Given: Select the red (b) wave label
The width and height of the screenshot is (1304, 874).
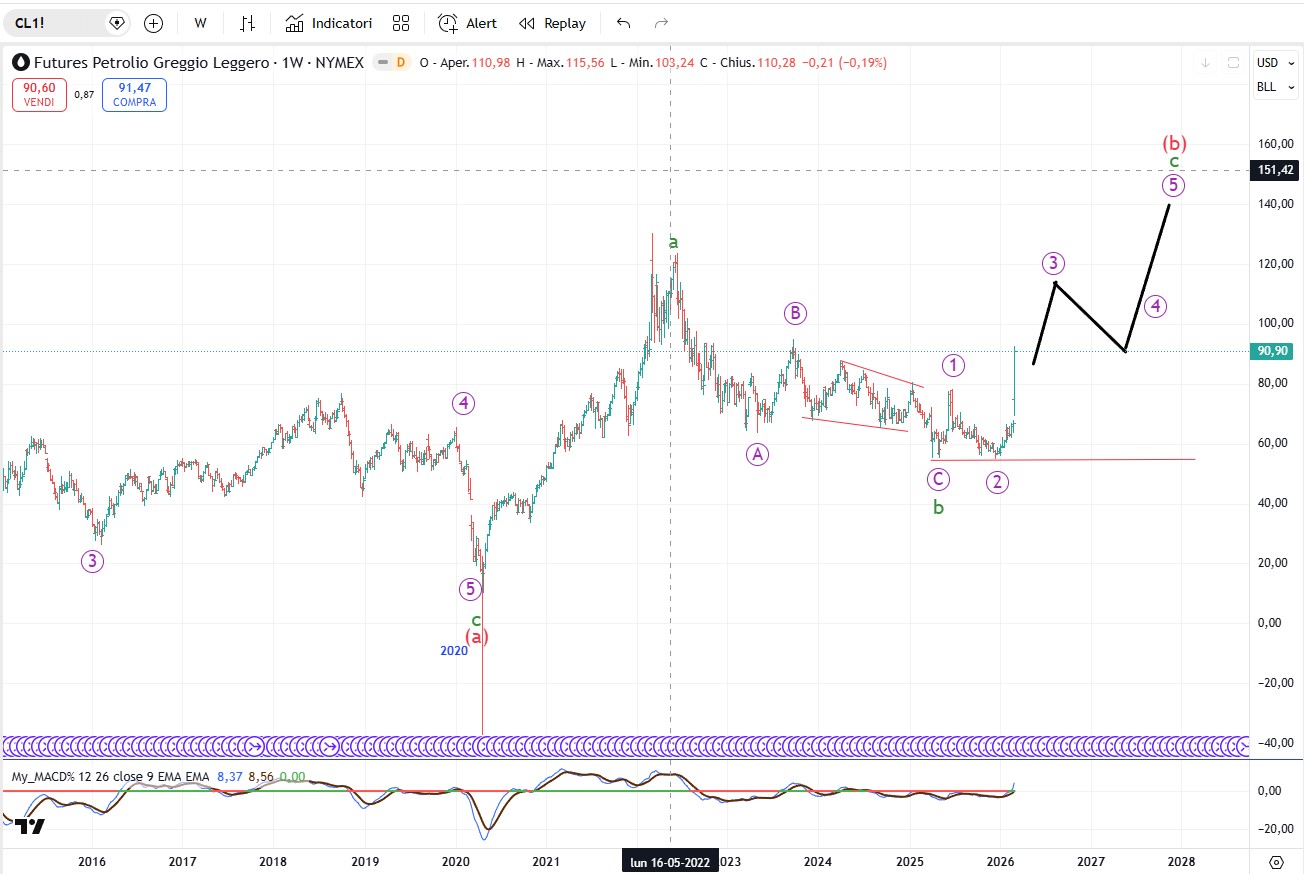Looking at the screenshot, I should tap(1174, 143).
